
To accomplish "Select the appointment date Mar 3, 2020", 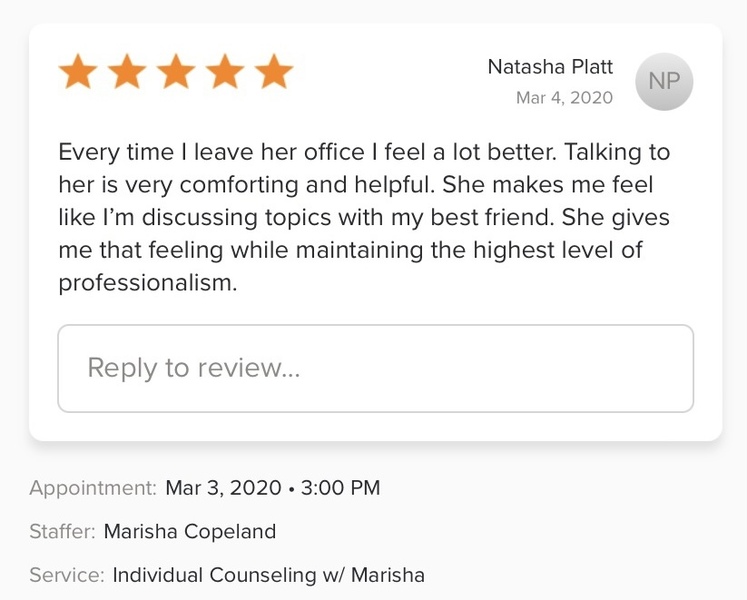I will (x=224, y=488).
